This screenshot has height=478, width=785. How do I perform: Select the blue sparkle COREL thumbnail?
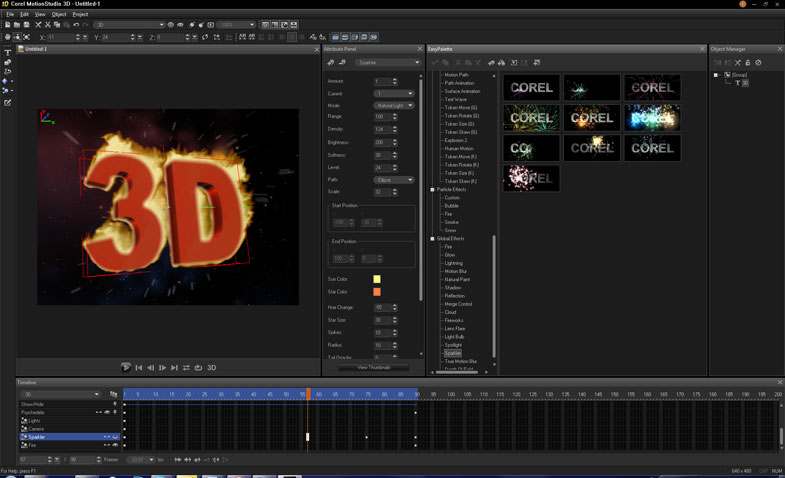point(652,118)
